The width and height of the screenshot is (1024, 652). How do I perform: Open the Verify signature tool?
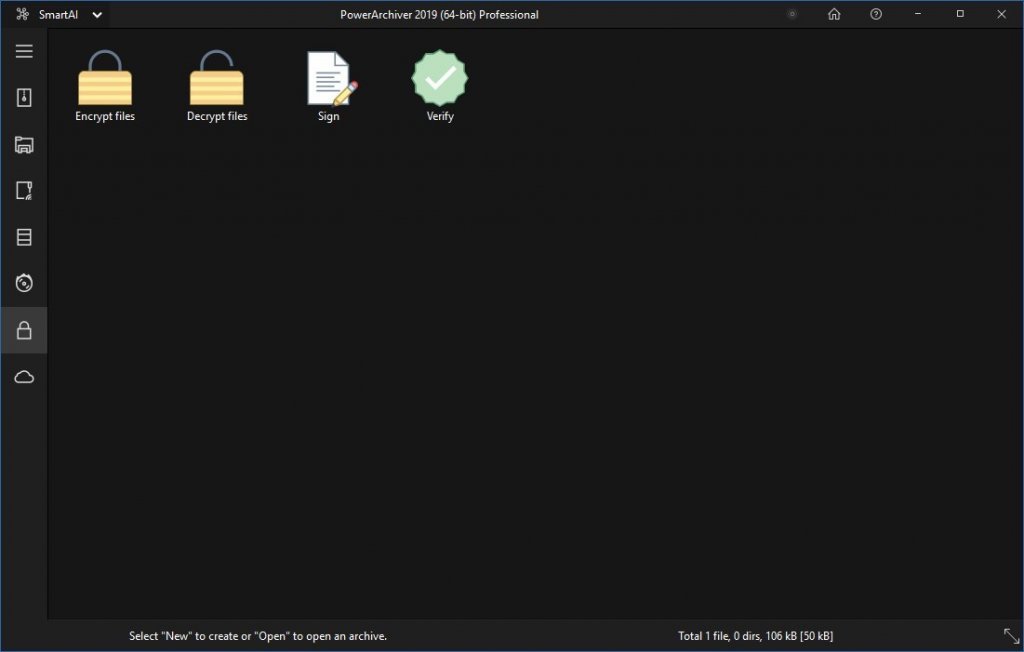tap(440, 86)
